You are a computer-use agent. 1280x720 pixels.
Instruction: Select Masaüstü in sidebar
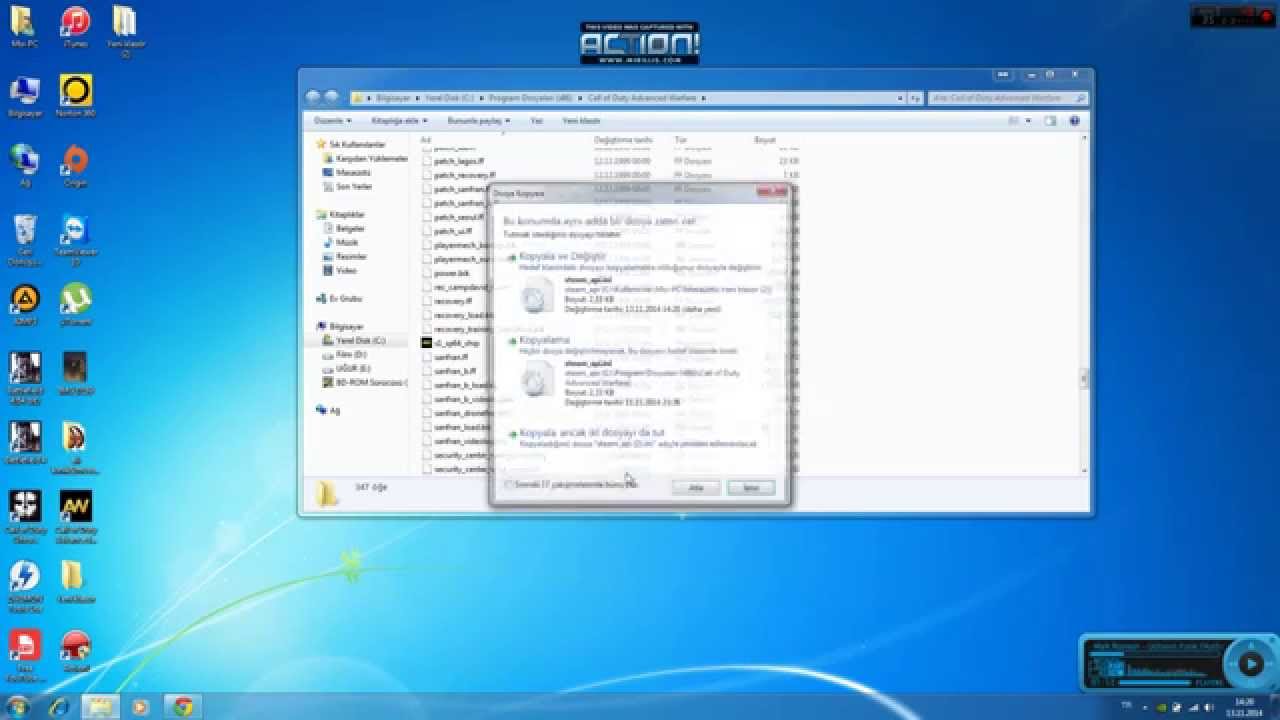[x=353, y=173]
